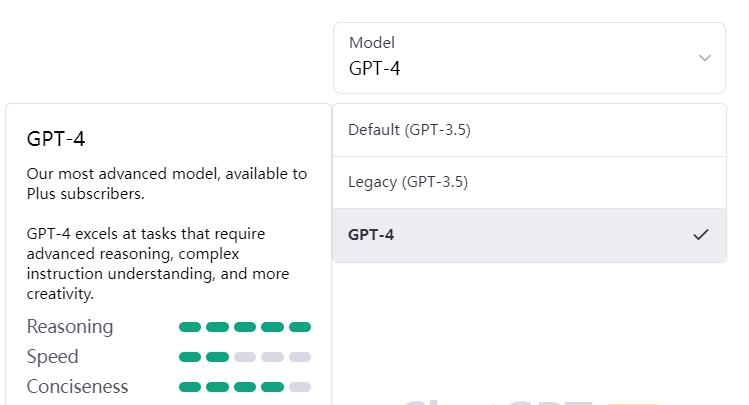Click the gray Conciseness pill

[x=300, y=387]
